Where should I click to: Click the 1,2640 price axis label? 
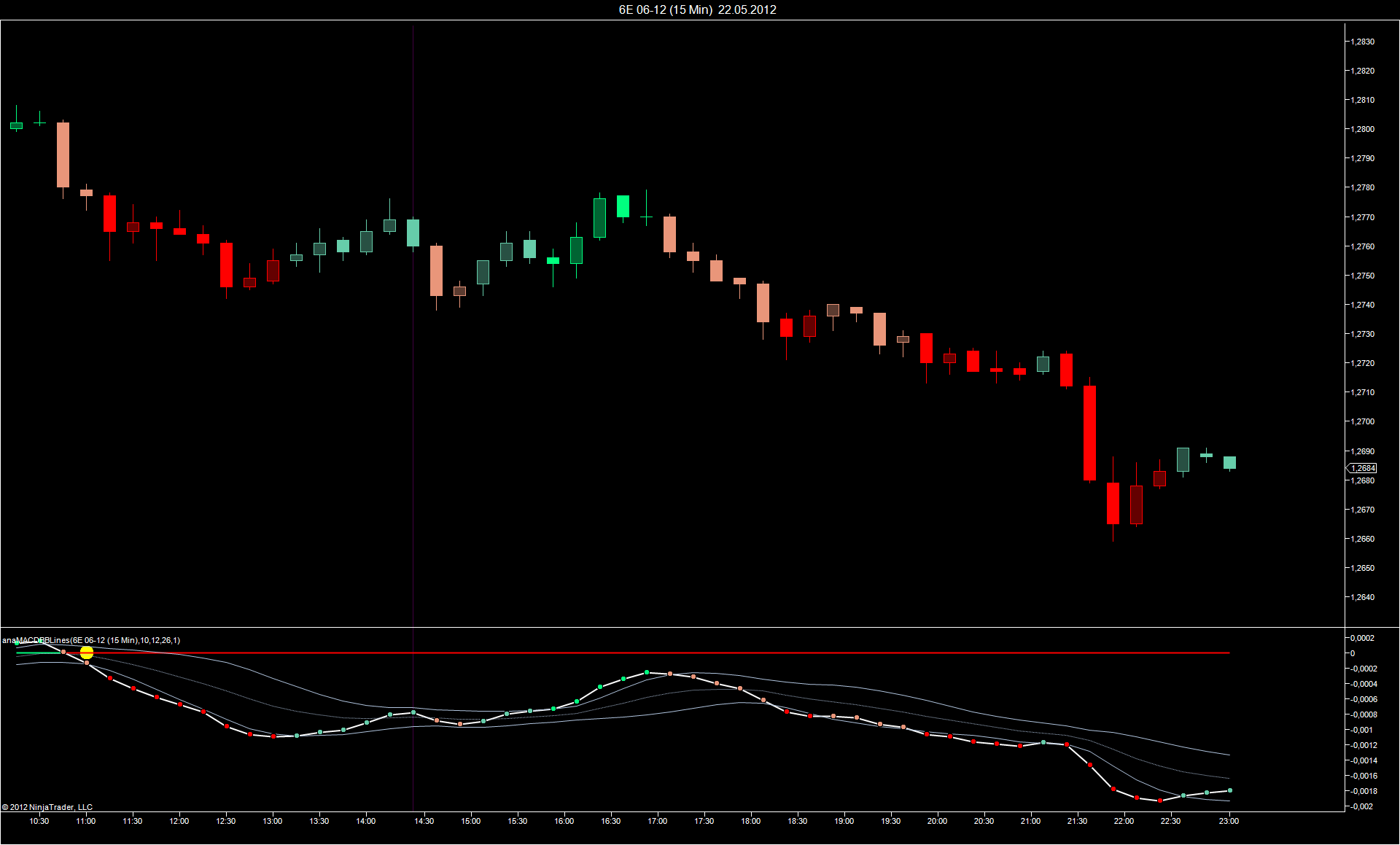point(1362,597)
